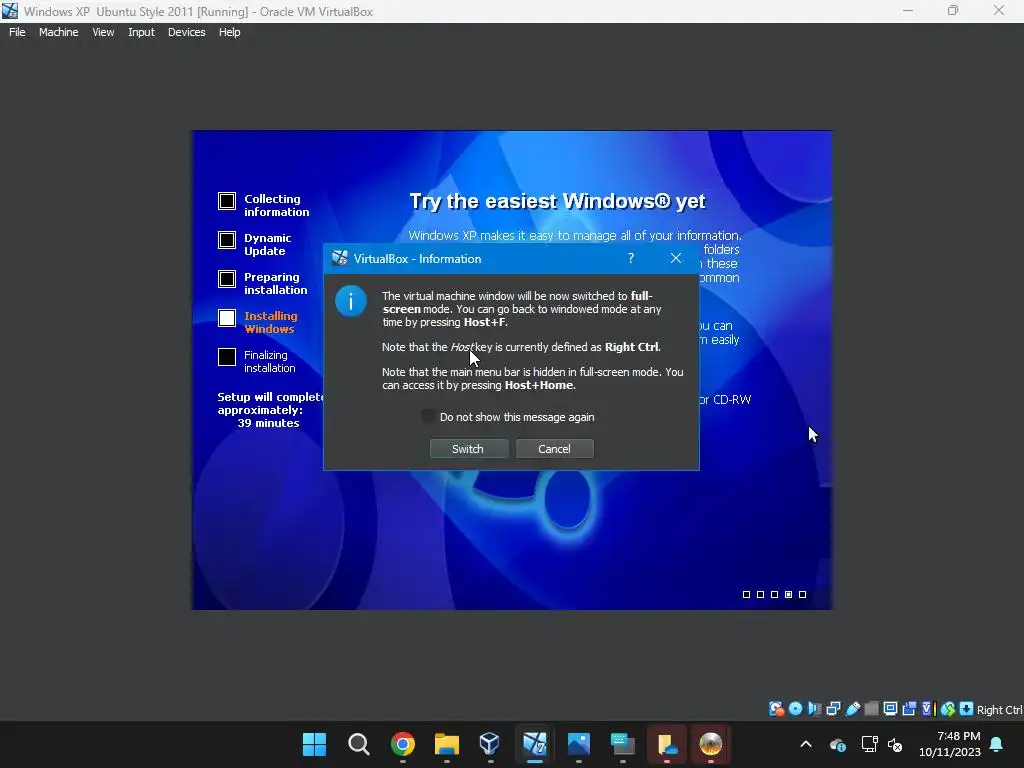Image resolution: width=1024 pixels, height=768 pixels.
Task: Open the OneDrive tray icon
Action: tap(838, 744)
